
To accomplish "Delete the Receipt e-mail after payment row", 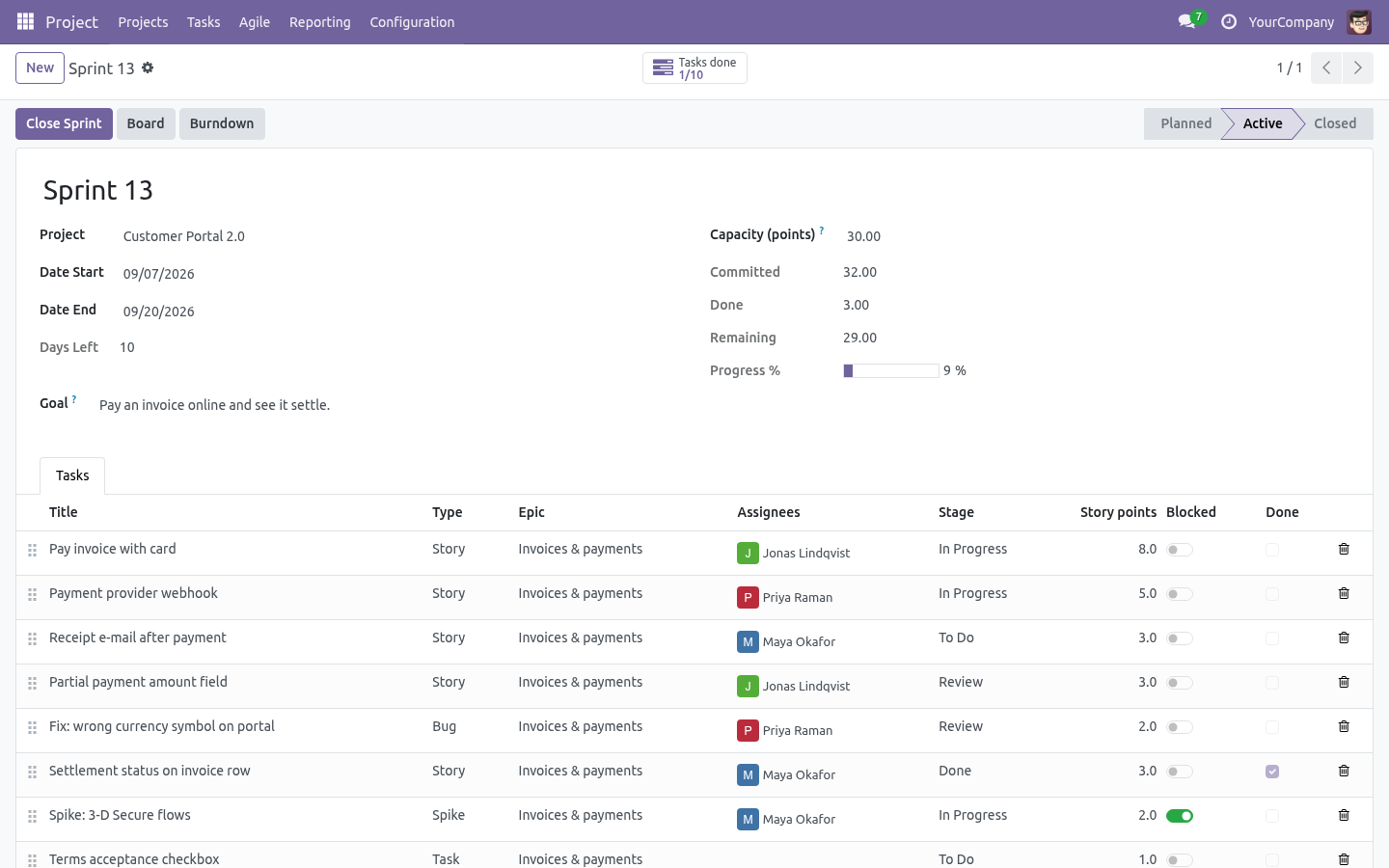I will [1344, 637].
